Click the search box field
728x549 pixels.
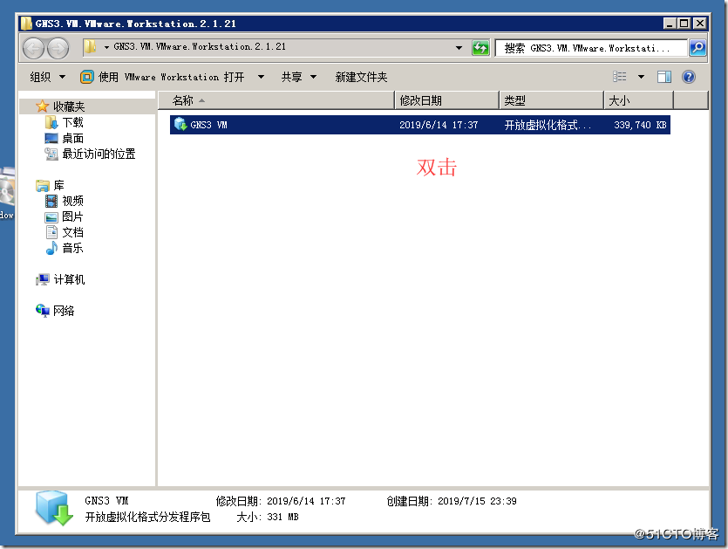(x=591, y=48)
